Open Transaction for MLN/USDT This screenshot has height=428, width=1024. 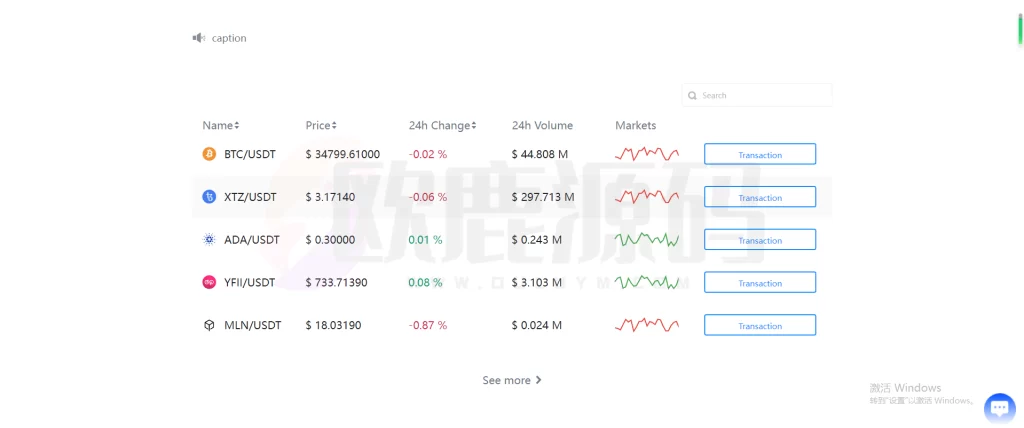(x=760, y=326)
